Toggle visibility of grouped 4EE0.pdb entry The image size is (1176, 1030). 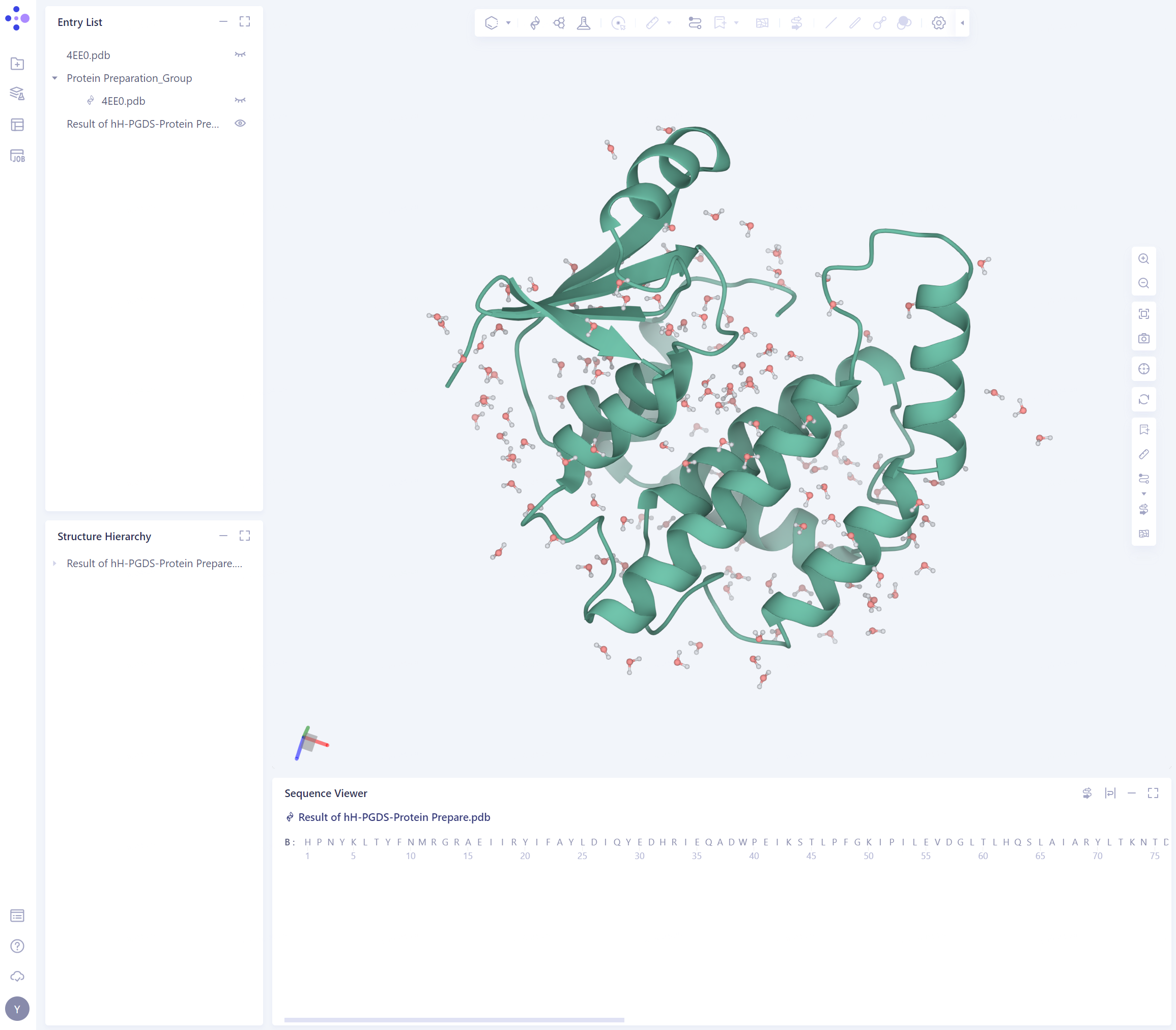(240, 101)
